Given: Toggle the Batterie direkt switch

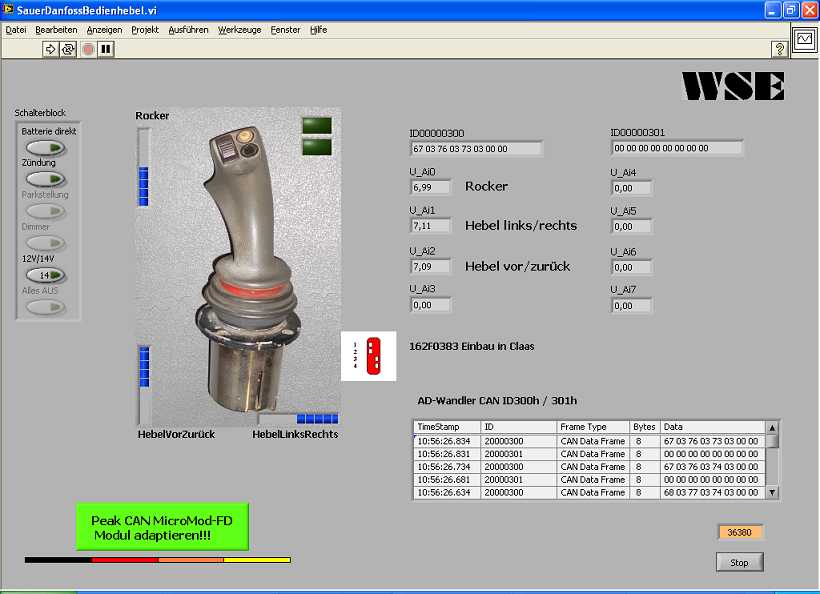Looking at the screenshot, I should (46, 148).
